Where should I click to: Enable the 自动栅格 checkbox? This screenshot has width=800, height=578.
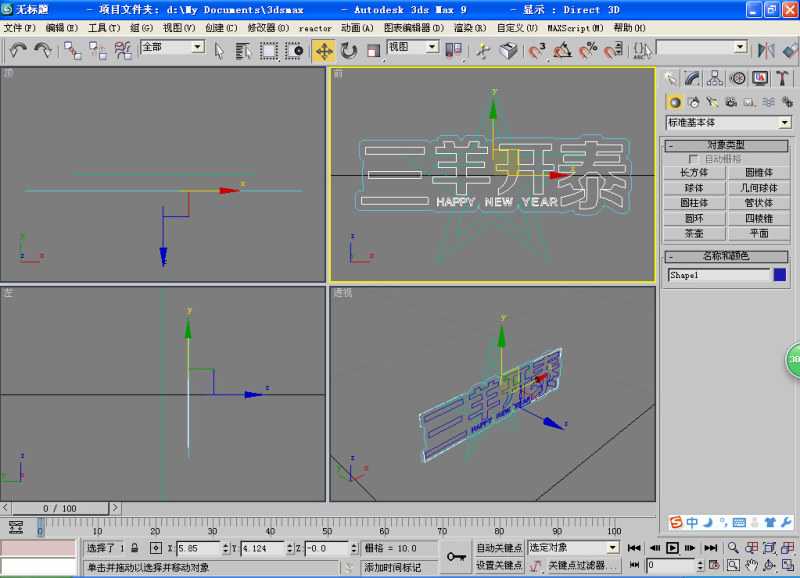pyautogui.click(x=693, y=159)
